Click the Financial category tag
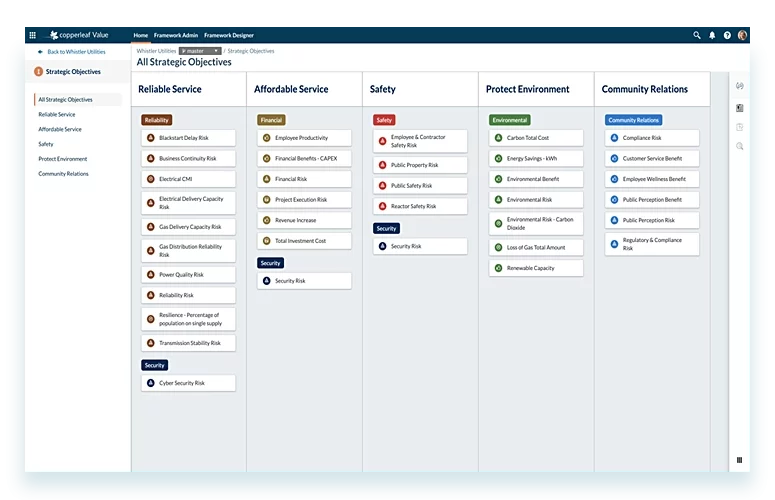The image size is (775, 500). coord(271,120)
